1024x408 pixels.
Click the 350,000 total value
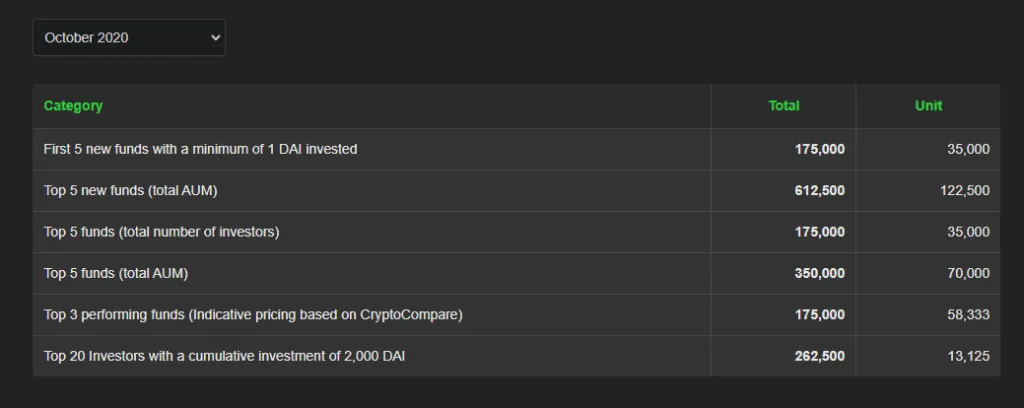pos(820,274)
